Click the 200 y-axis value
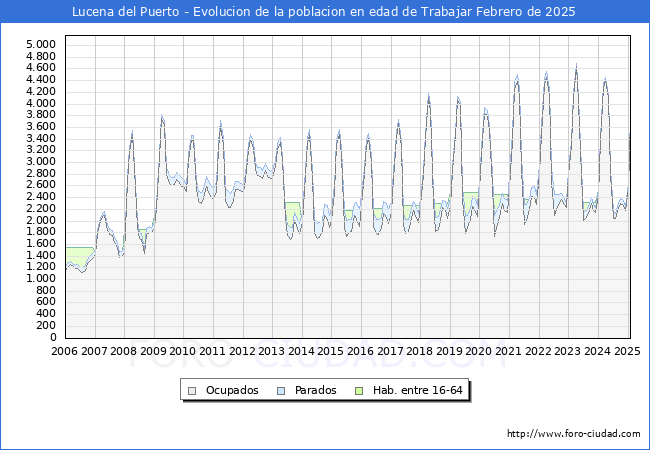Screen dimensions: 650x450 tap(47, 326)
